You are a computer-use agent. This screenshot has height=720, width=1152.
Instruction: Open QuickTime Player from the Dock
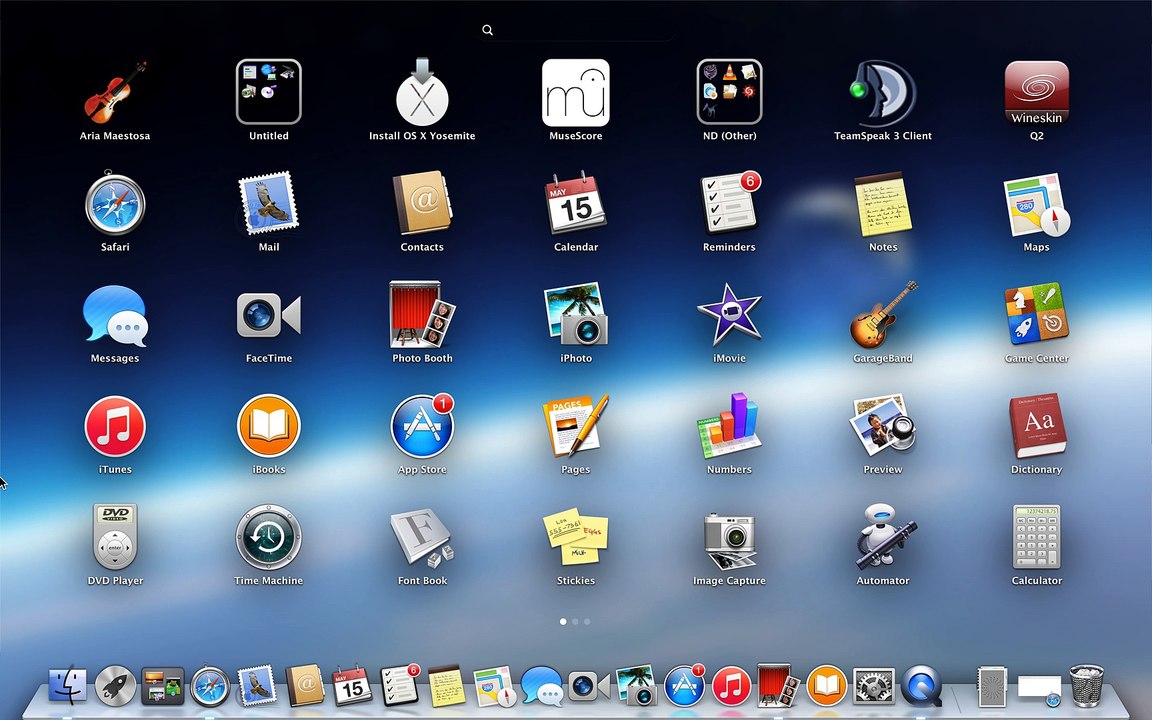pyautogui.click(x=921, y=686)
